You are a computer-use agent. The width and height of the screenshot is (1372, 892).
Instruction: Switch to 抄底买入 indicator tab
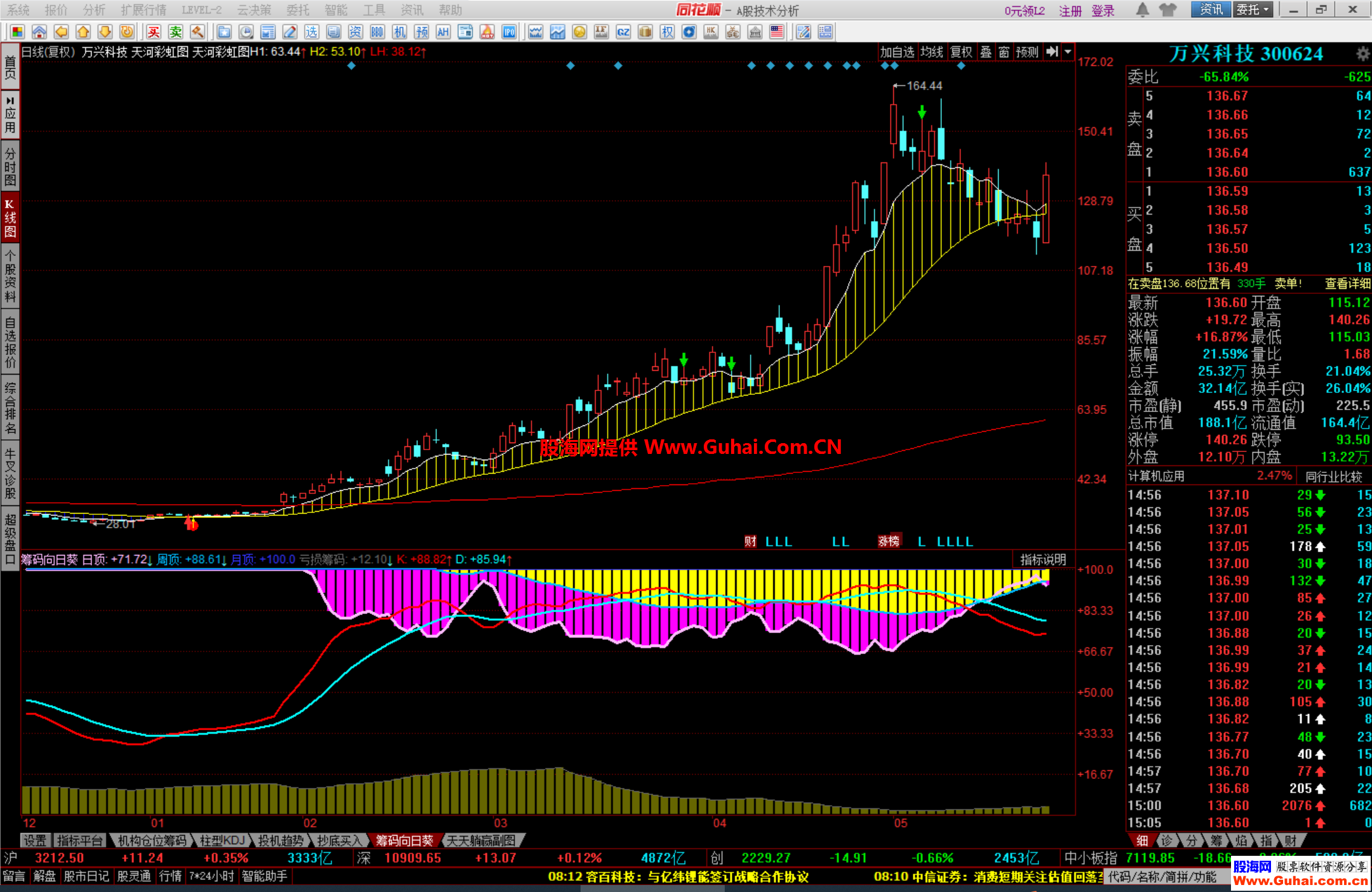[x=339, y=841]
